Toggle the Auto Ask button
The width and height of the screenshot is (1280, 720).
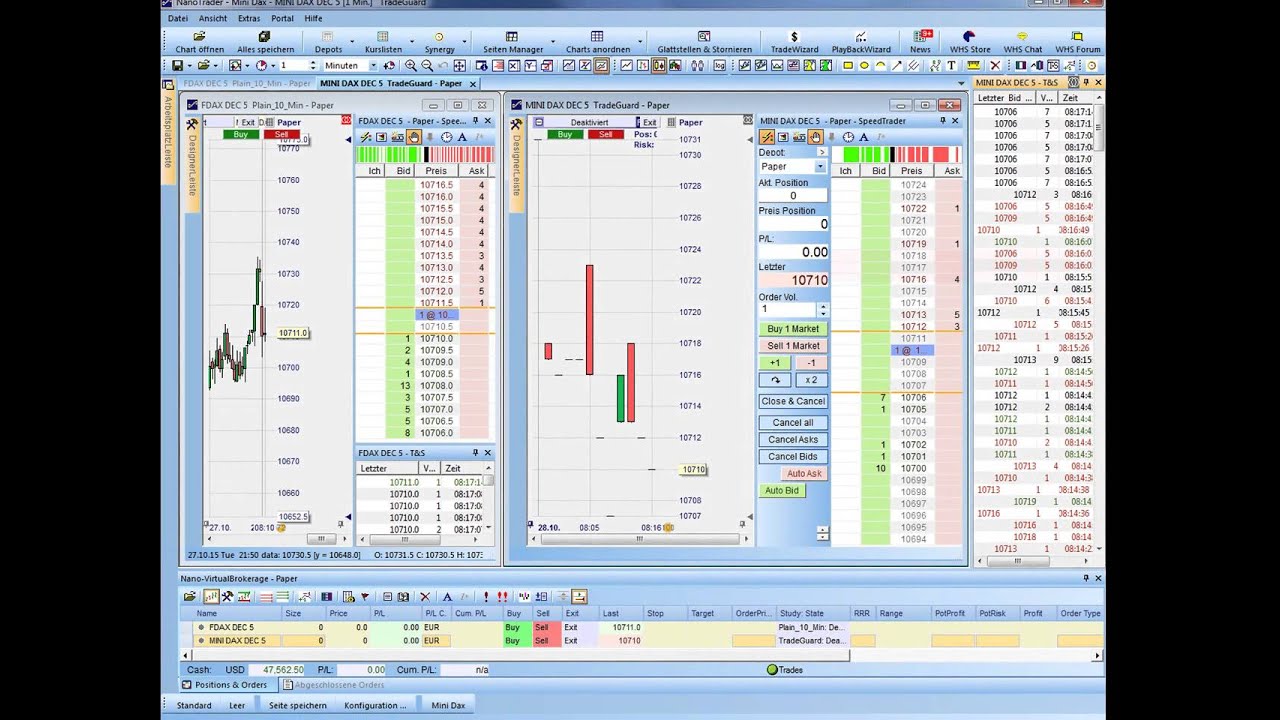(x=804, y=473)
